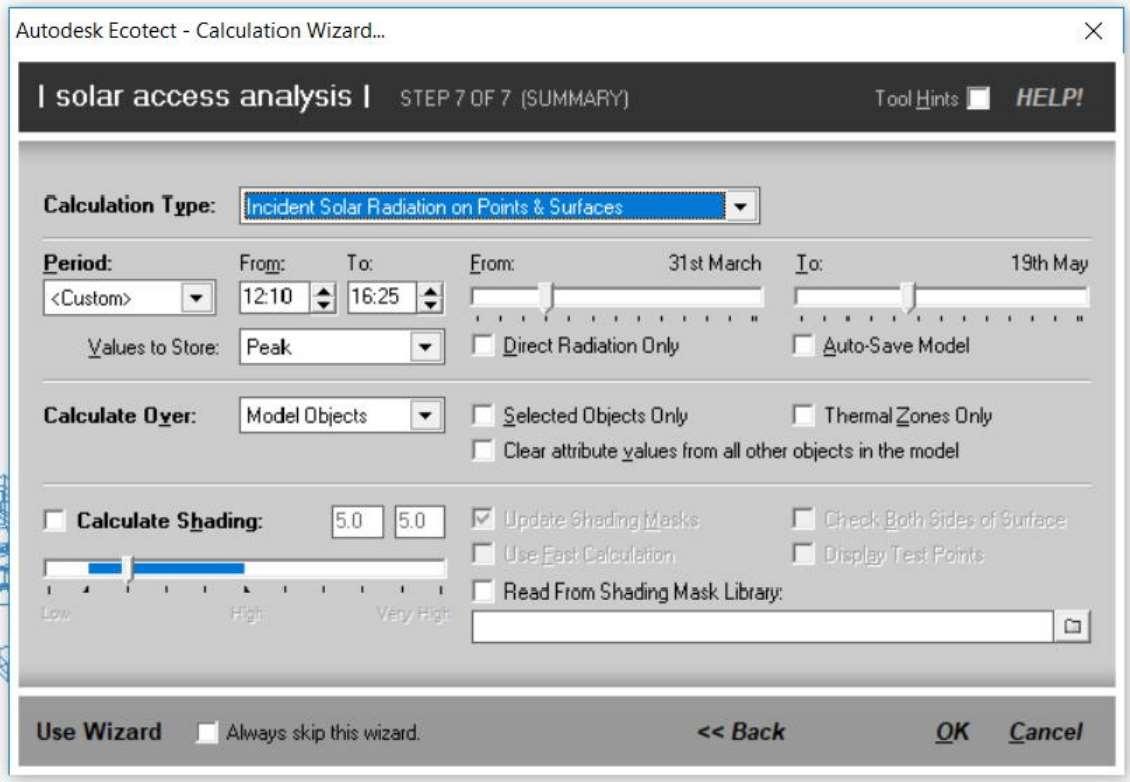Click the solar access analysis heading
1130x782 pixels.
pyautogui.click(x=204, y=96)
